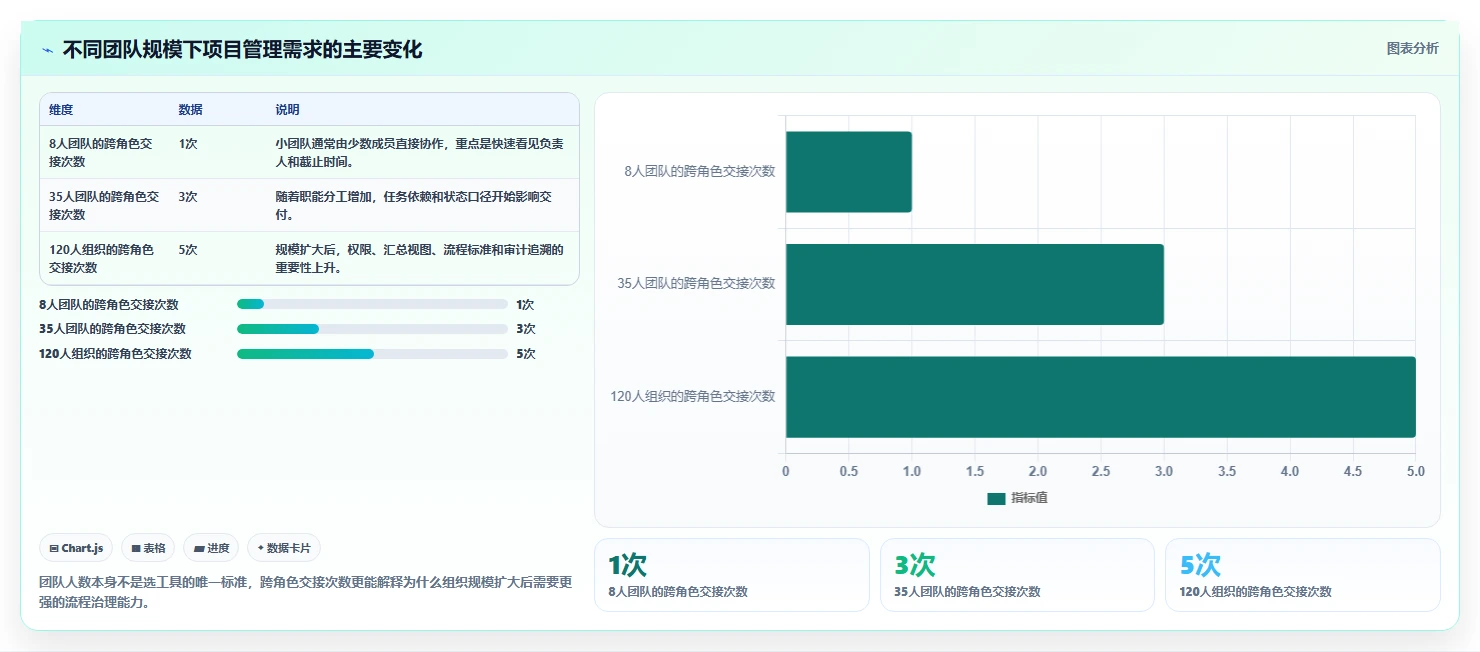
Task: Click the summary paragraph starting 团队人数本身
Action: tap(305, 592)
